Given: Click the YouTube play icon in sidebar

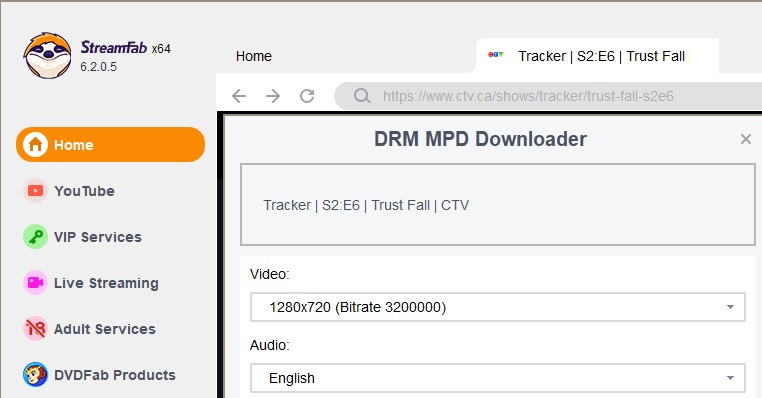Looking at the screenshot, I should click(x=35, y=190).
